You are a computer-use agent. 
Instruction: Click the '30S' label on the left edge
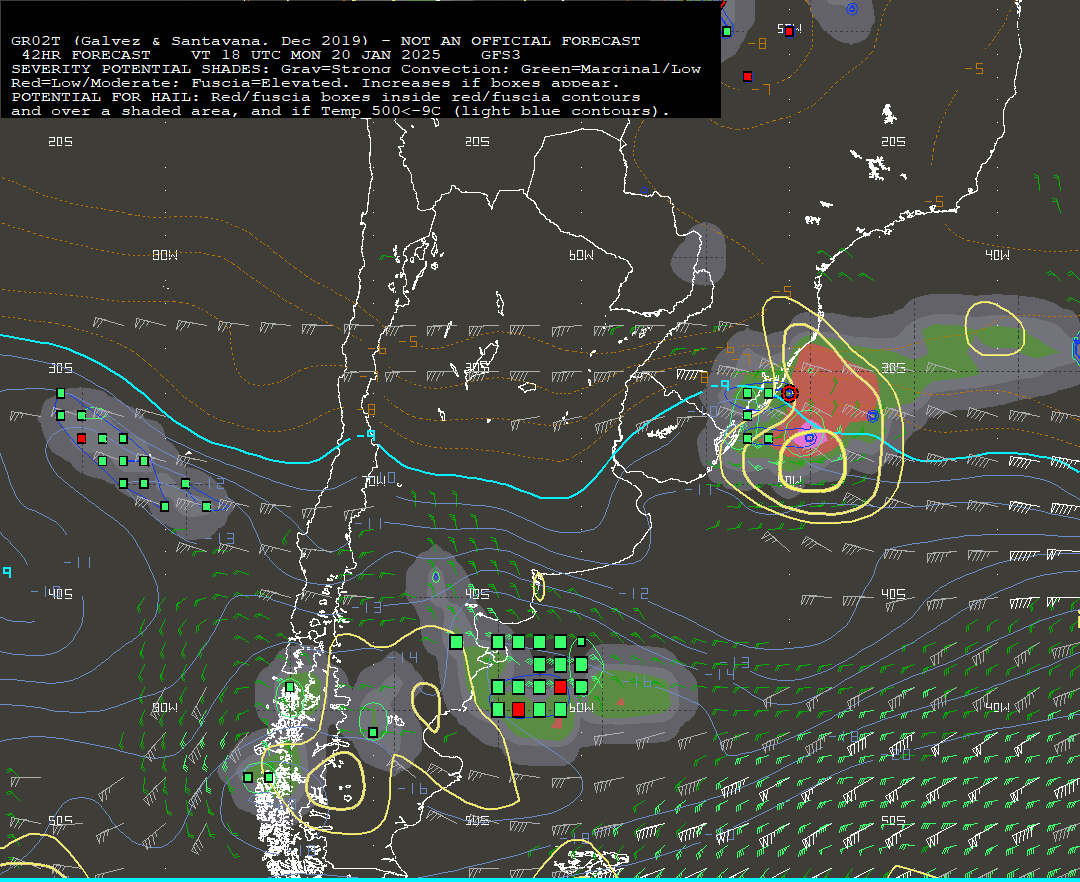coord(61,368)
